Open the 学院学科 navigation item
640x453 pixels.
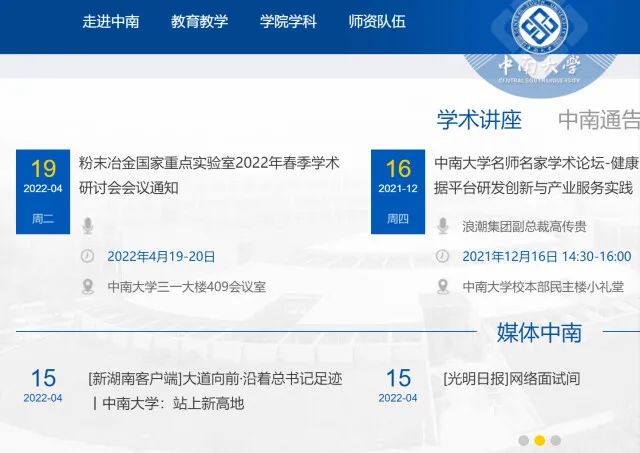pyautogui.click(x=288, y=21)
